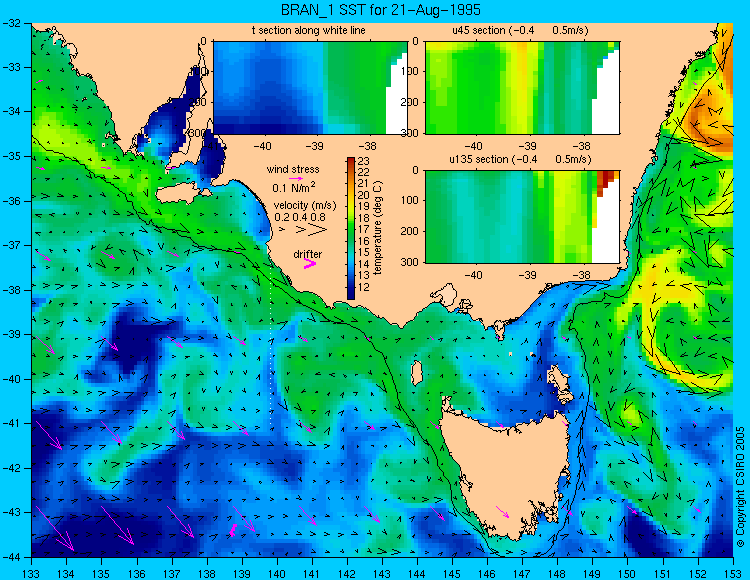
Task: Click the title BRAN_1 SST for 21-Aug-1995
Action: tap(380, 10)
